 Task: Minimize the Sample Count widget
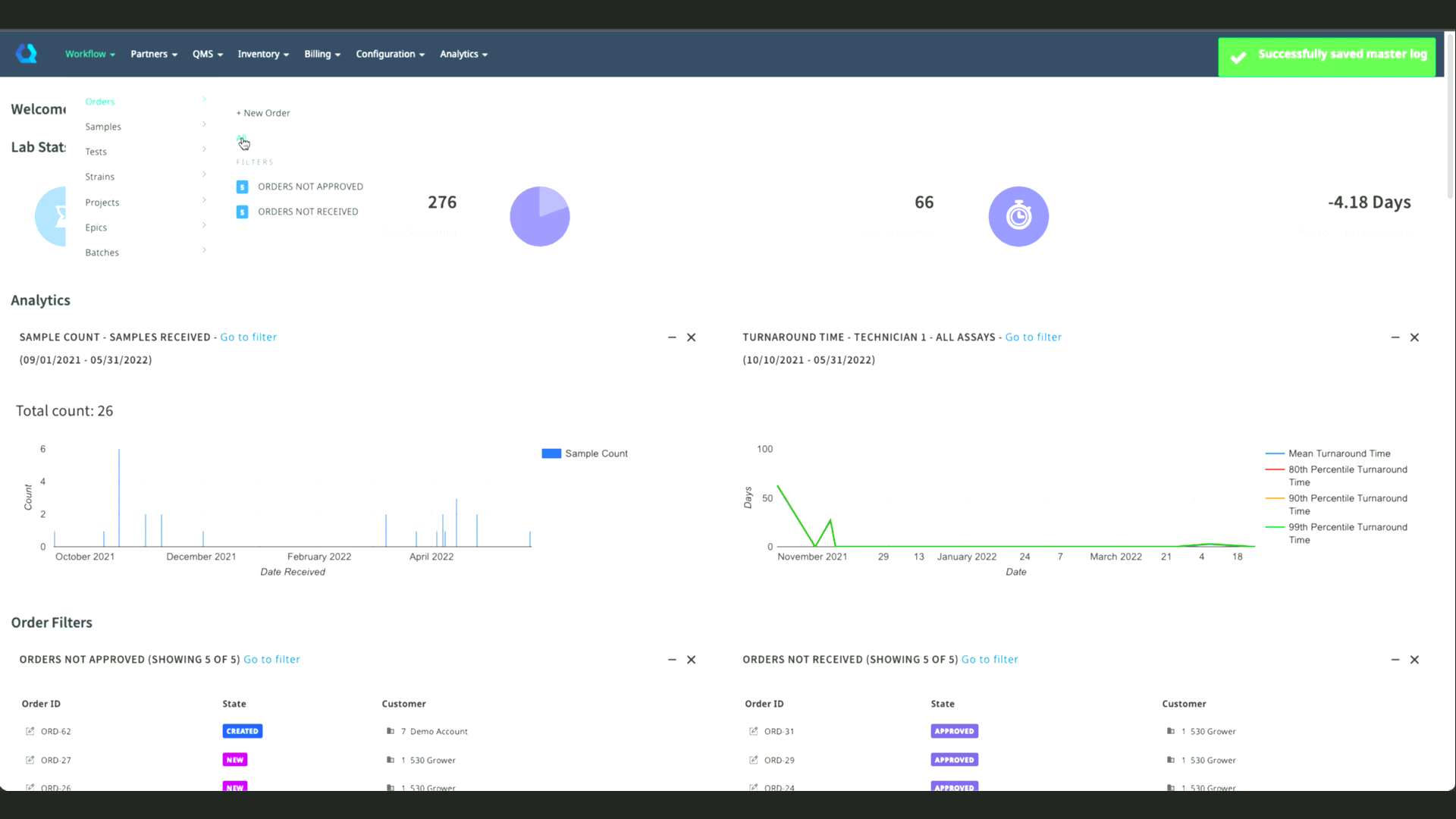coord(672,337)
